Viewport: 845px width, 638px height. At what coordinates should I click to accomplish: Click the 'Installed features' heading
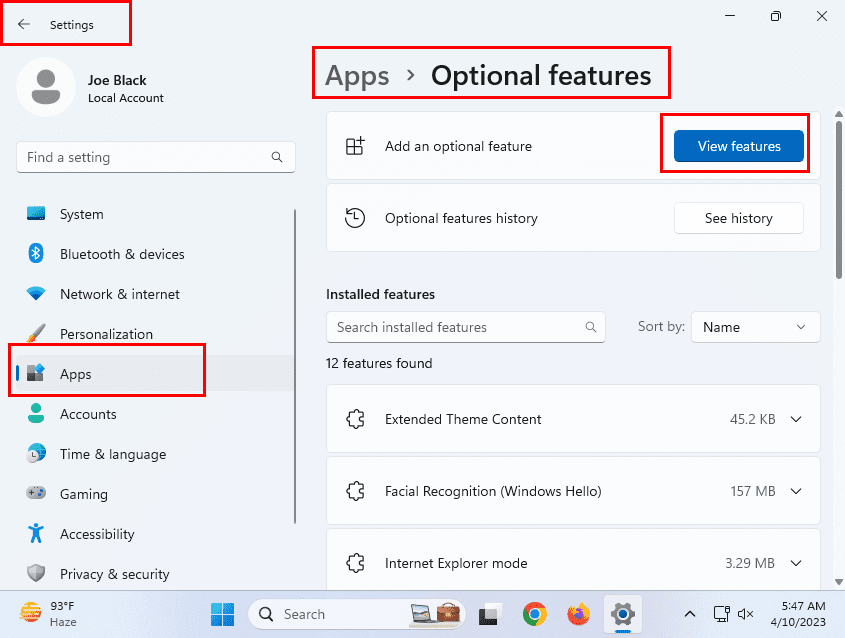click(380, 294)
